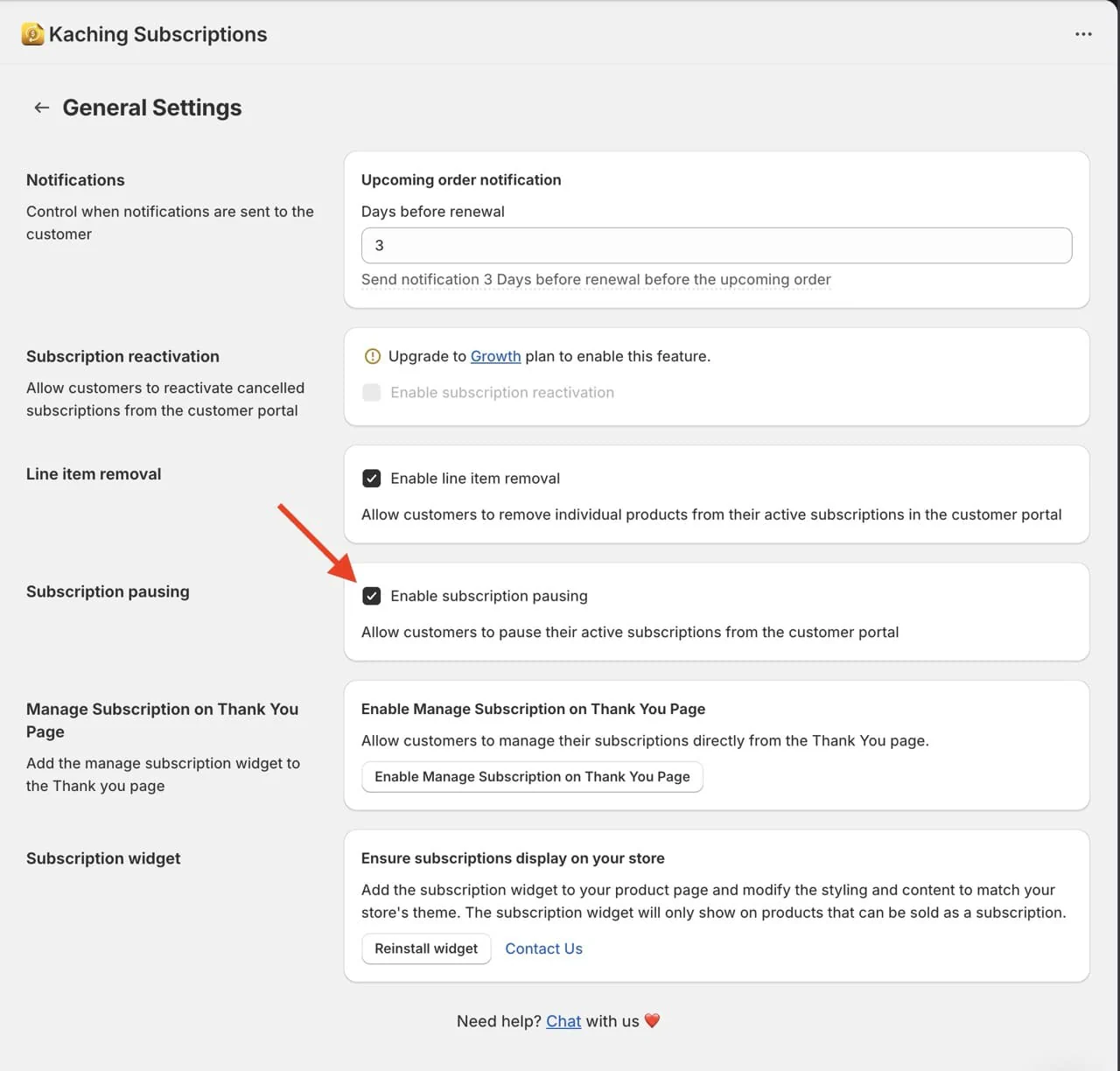The width and height of the screenshot is (1120, 1071).
Task: Click the Subscription widget section heading
Action: [103, 858]
